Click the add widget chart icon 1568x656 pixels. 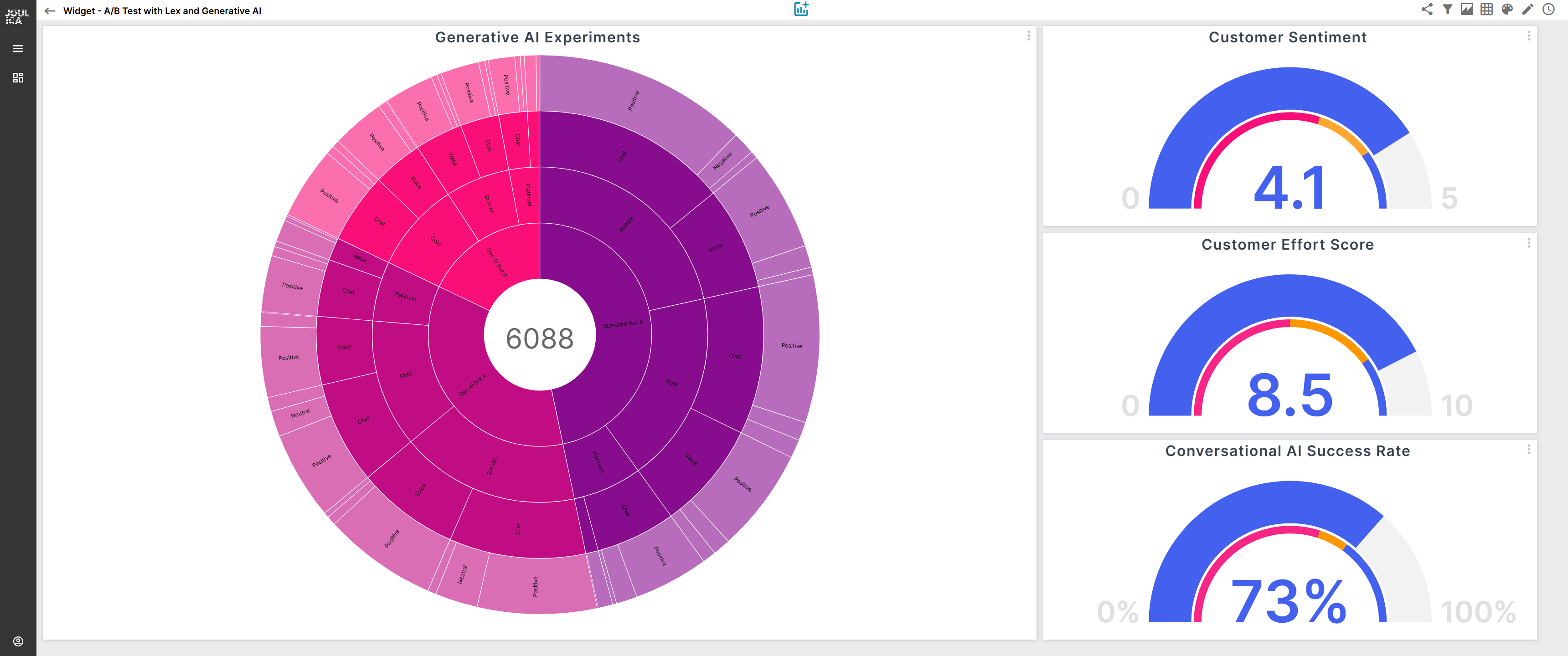[801, 9]
